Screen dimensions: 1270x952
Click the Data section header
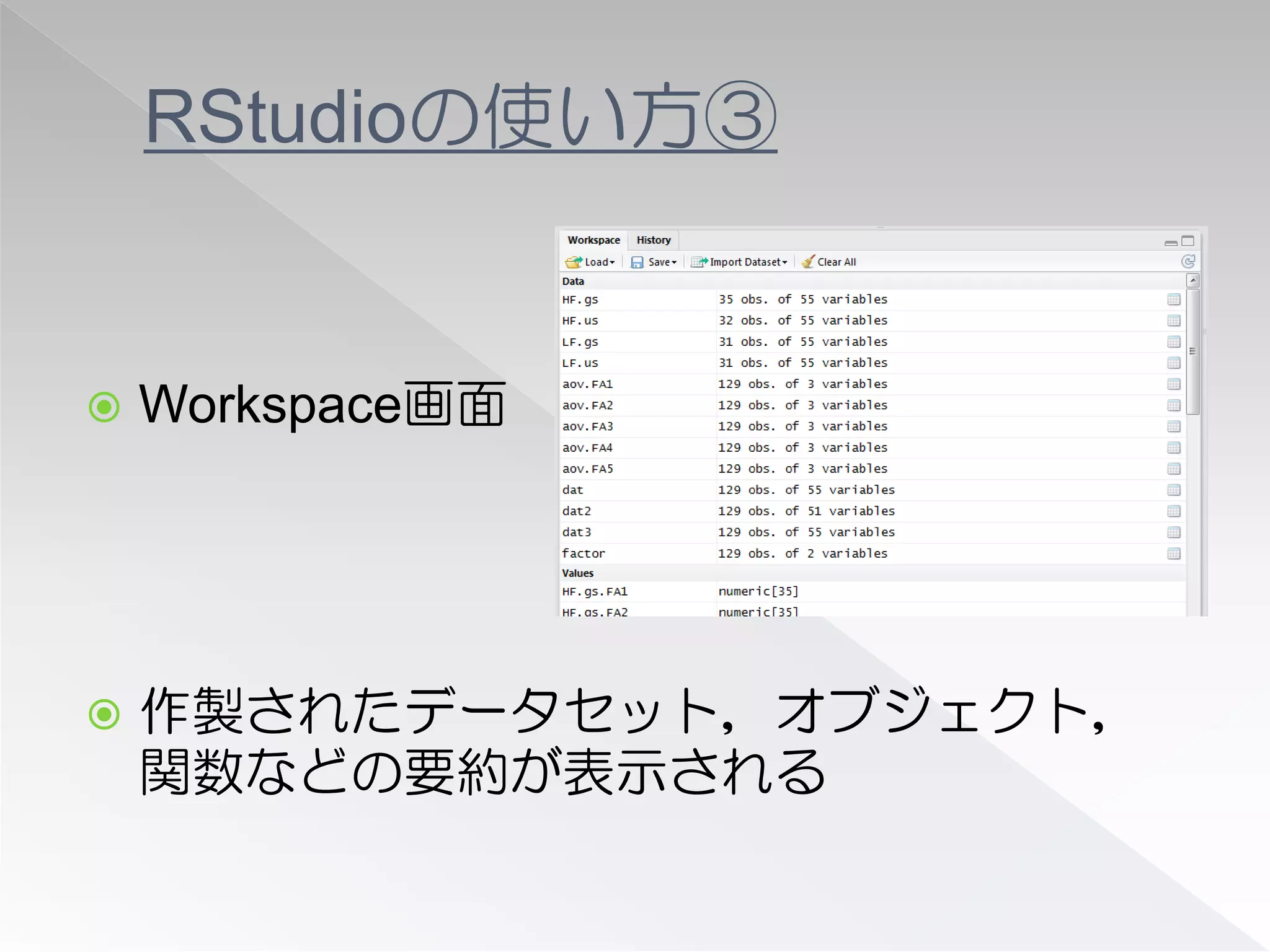[872, 281]
